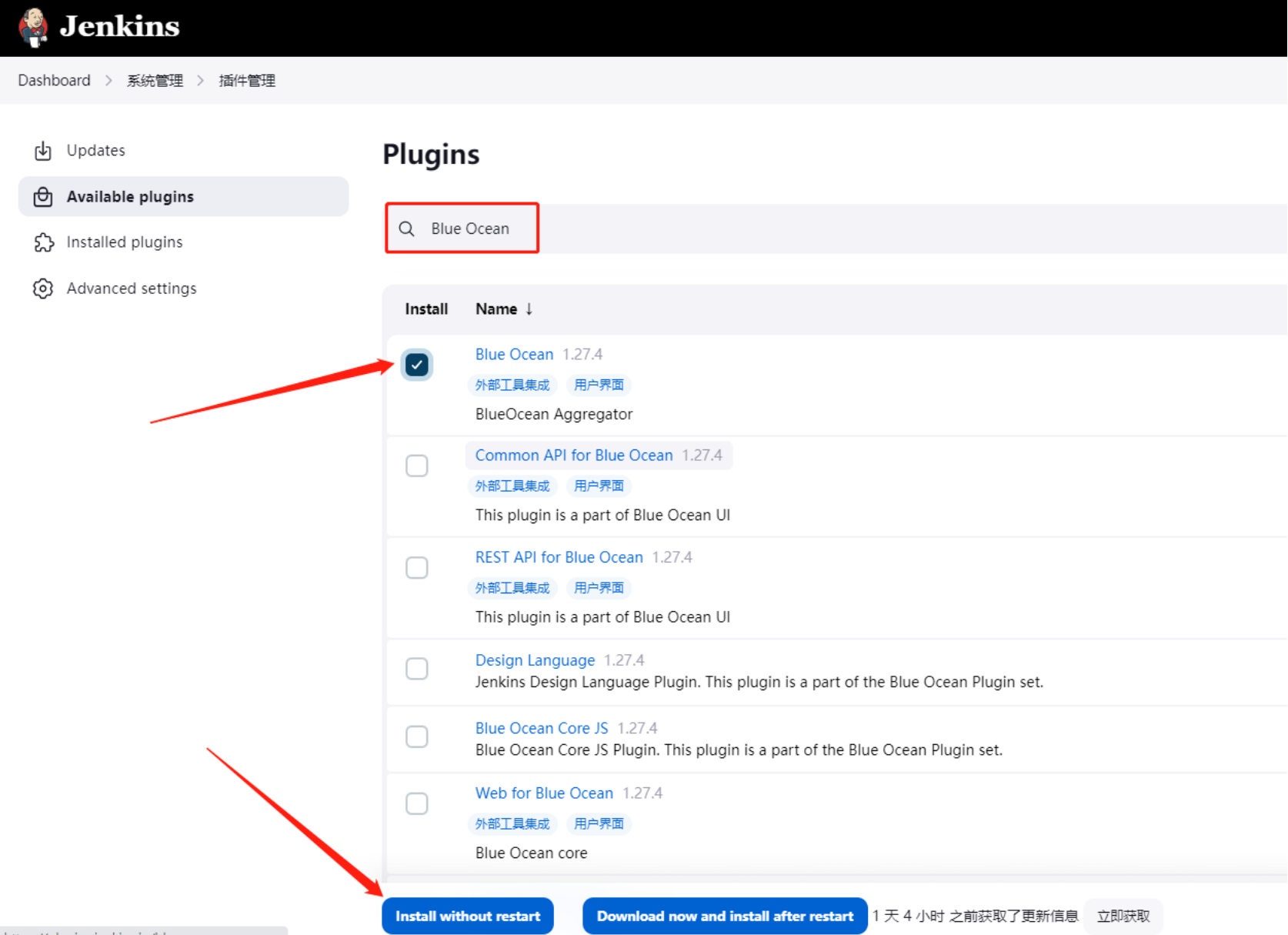Viewport: 1288px width, 935px height.
Task: Check Common API for Blue Ocean checkbox
Action: point(417,466)
